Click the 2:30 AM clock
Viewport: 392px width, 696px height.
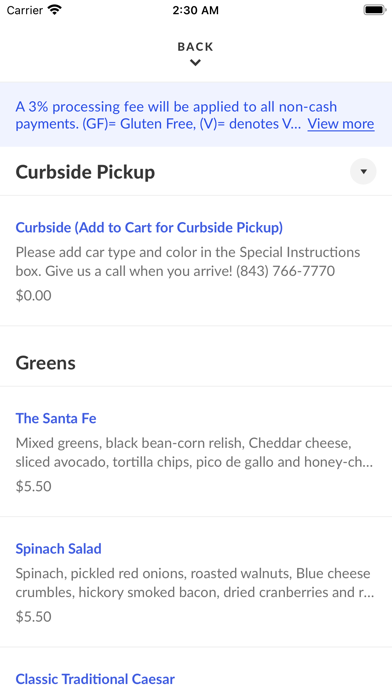pyautogui.click(x=196, y=10)
